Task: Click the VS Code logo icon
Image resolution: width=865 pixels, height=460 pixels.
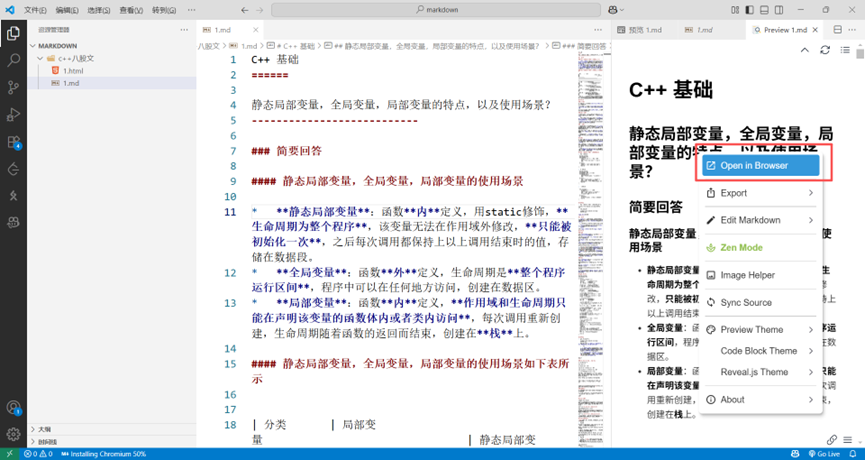Action: click(9, 10)
